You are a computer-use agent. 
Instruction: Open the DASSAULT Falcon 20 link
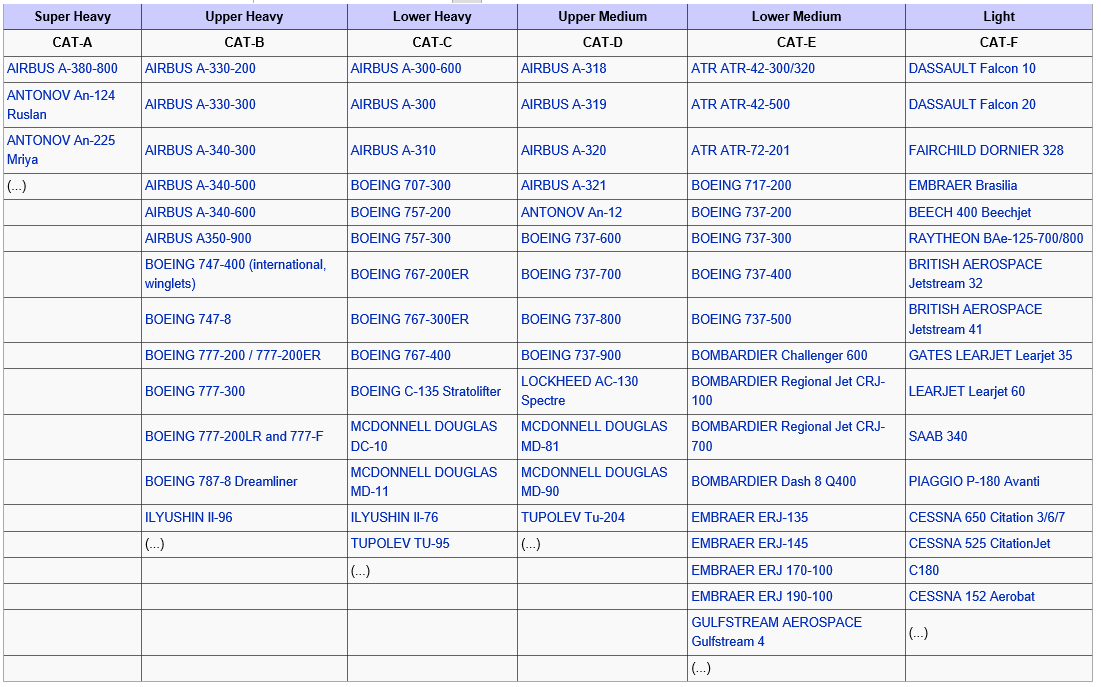(973, 105)
